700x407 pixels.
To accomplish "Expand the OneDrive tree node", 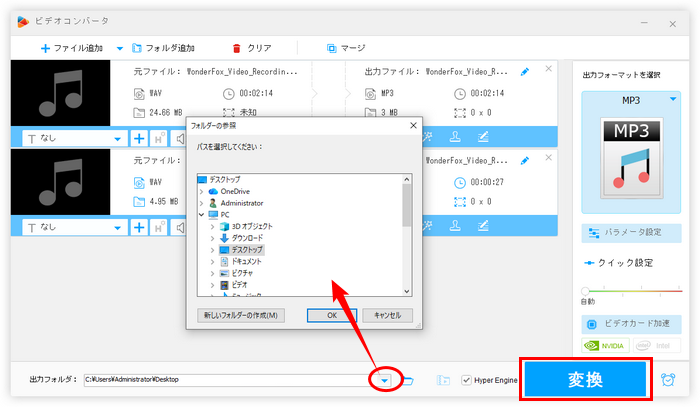I will [201, 191].
